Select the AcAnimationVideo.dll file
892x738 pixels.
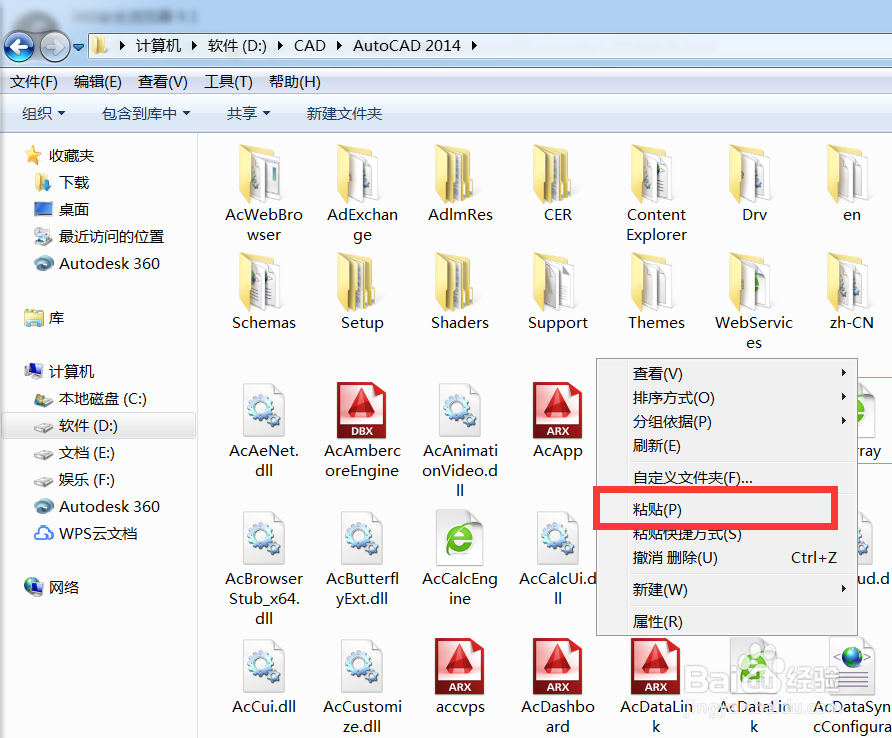[460, 439]
